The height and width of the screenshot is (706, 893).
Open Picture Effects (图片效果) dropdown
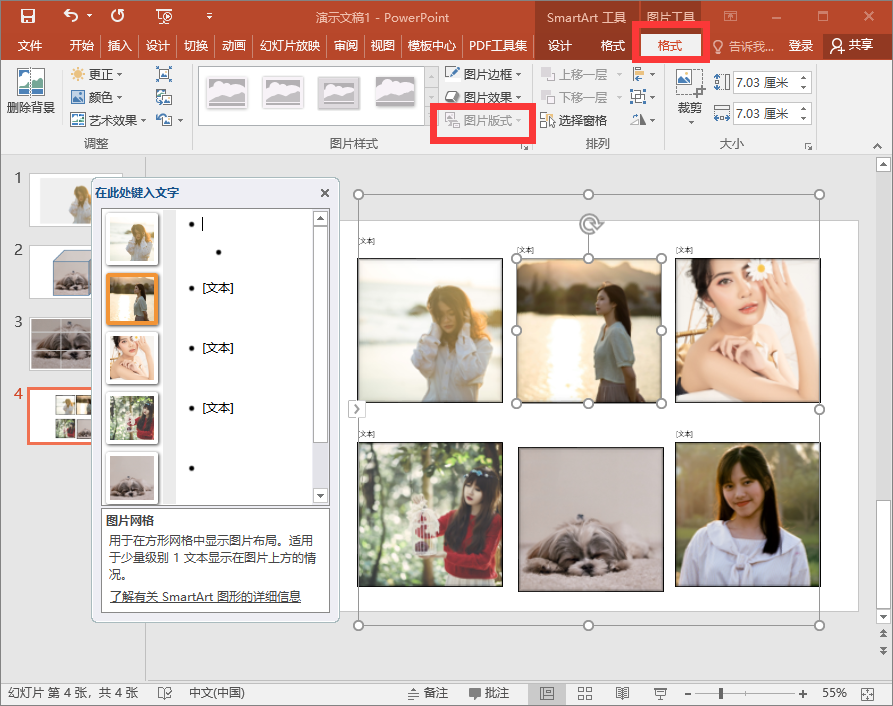pos(484,97)
